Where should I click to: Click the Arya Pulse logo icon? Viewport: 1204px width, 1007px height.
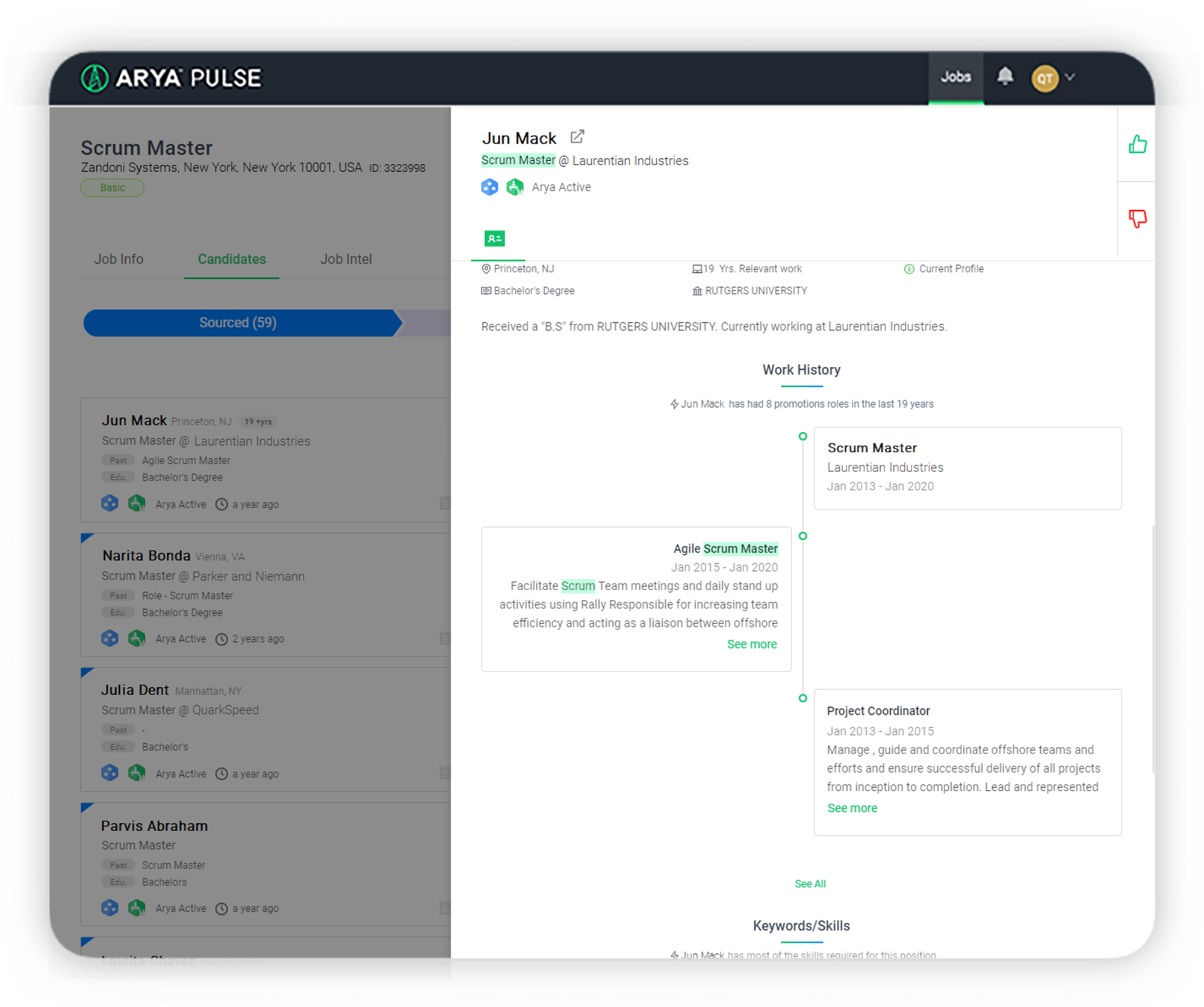[95, 78]
